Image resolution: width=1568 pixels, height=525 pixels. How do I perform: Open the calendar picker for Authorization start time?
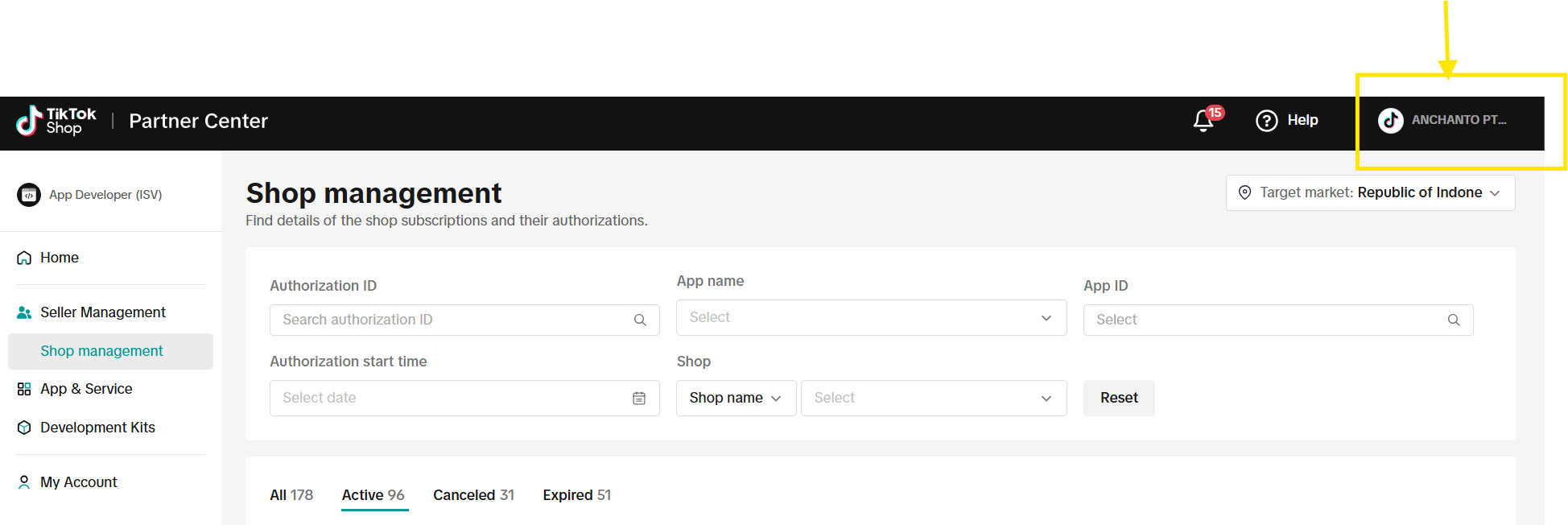point(639,398)
